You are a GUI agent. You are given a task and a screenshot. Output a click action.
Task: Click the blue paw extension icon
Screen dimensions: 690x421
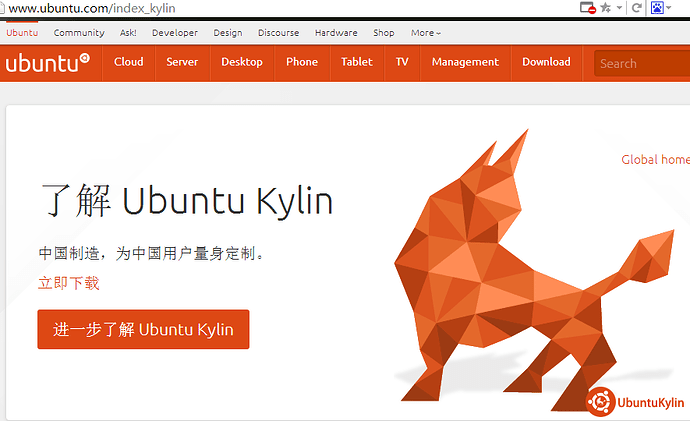[657, 7]
